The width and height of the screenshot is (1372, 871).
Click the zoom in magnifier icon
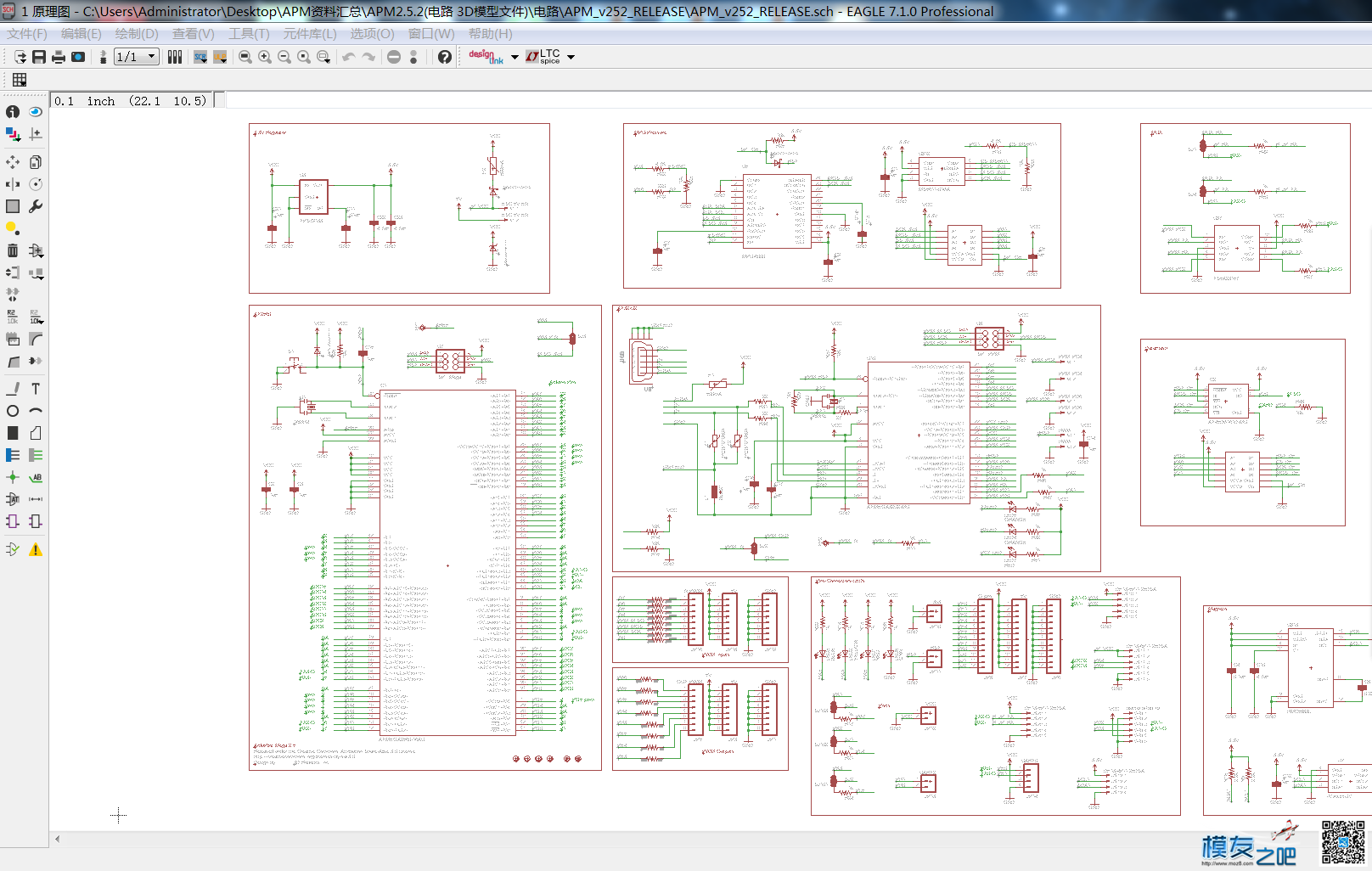[265, 57]
